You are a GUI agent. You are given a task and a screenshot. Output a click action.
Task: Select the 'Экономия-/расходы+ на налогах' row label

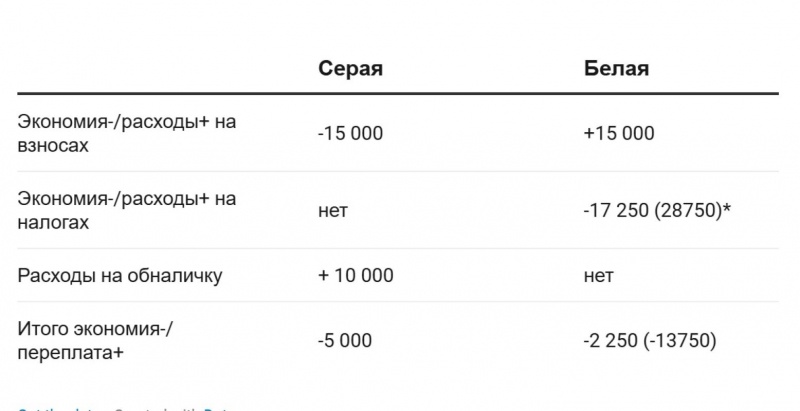[127, 210]
